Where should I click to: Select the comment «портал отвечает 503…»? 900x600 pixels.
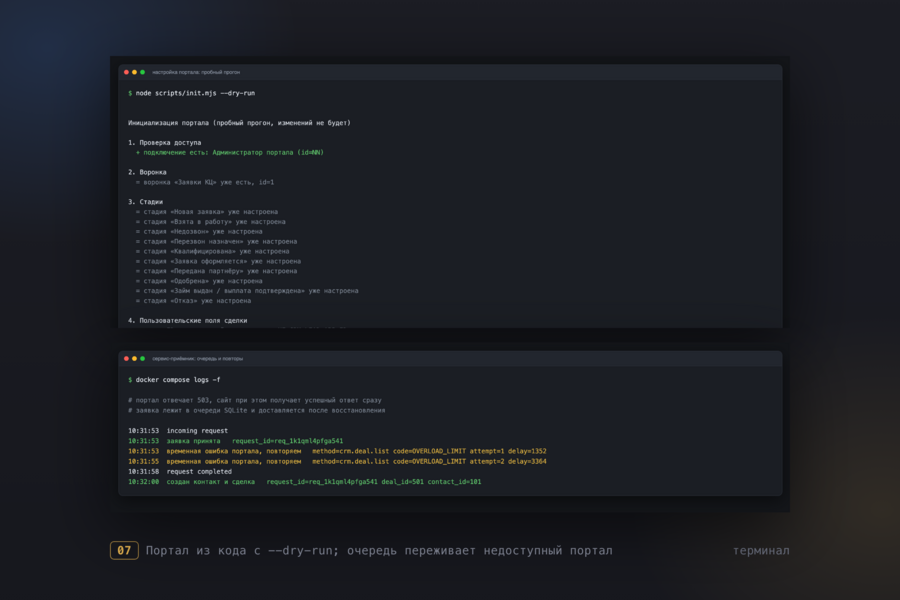pyautogui.click(x=255, y=400)
